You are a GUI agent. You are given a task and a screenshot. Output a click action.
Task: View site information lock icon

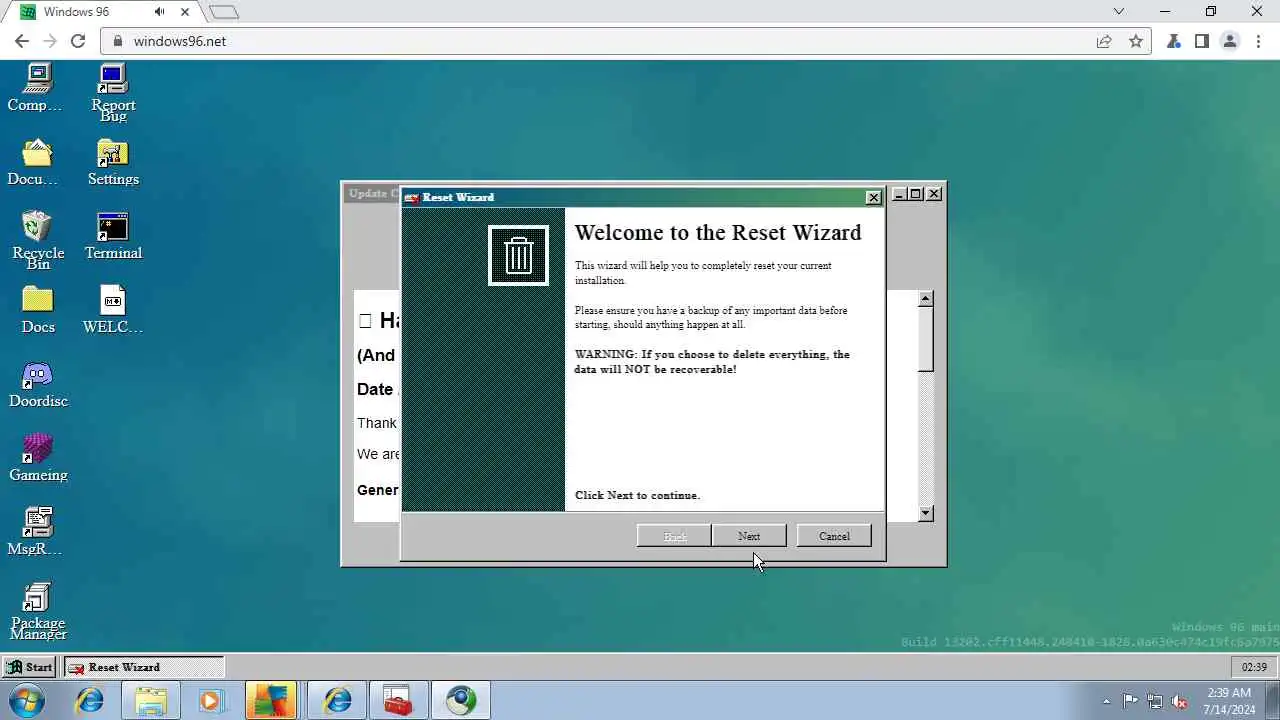[118, 41]
